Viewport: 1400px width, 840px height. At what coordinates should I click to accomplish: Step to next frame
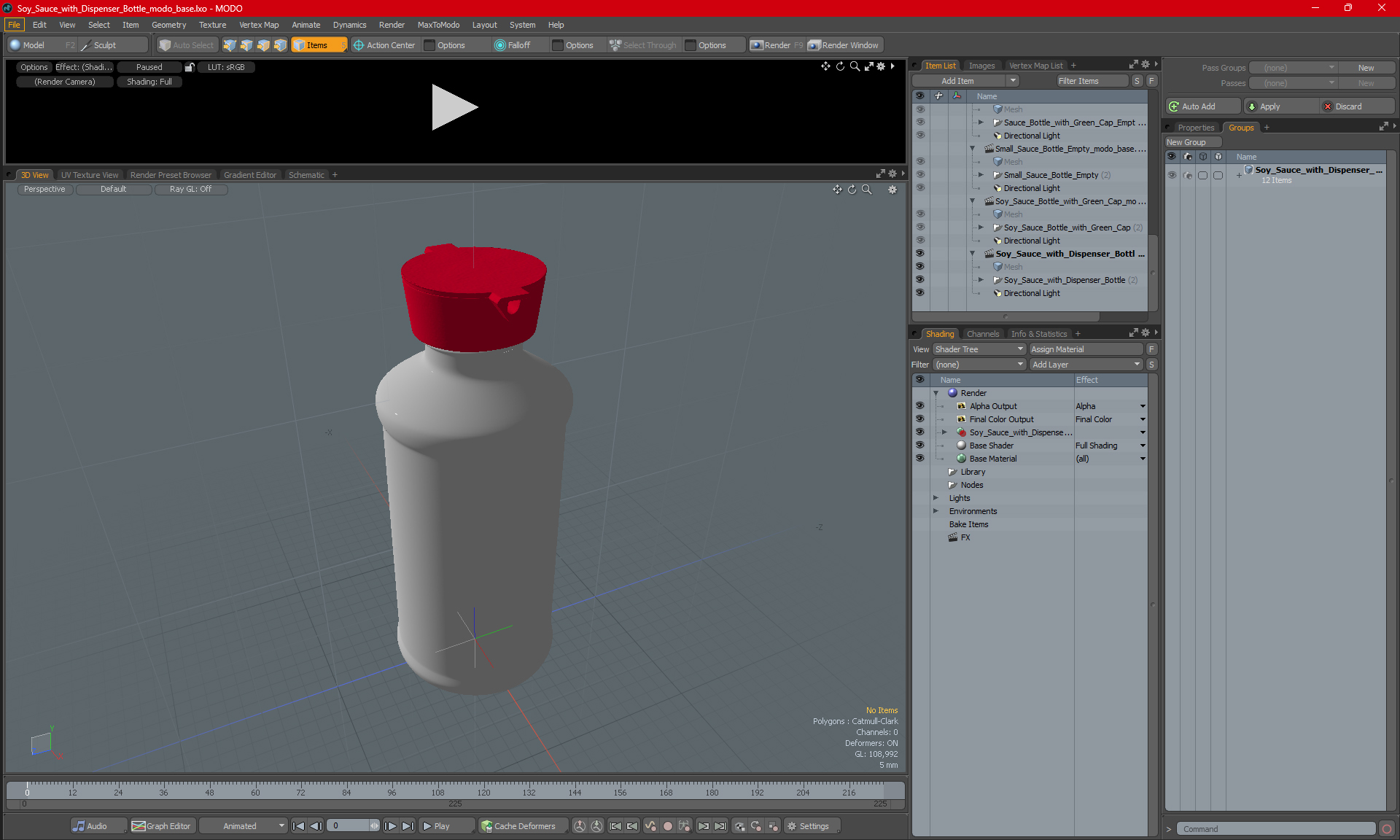point(390,826)
